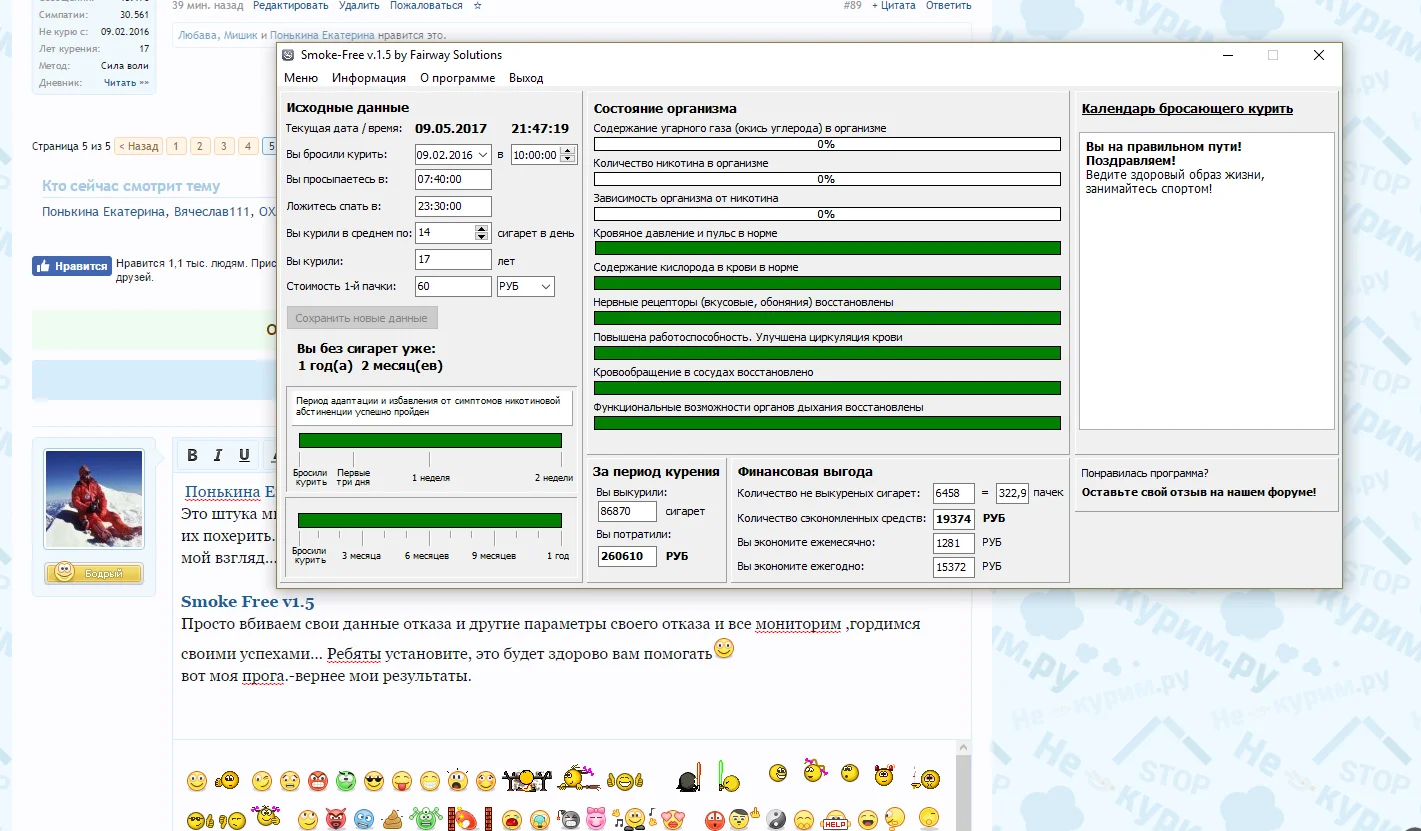Image resolution: width=1421 pixels, height=831 pixels.
Task: Pick the HELP sign emoticon
Action: click(833, 820)
